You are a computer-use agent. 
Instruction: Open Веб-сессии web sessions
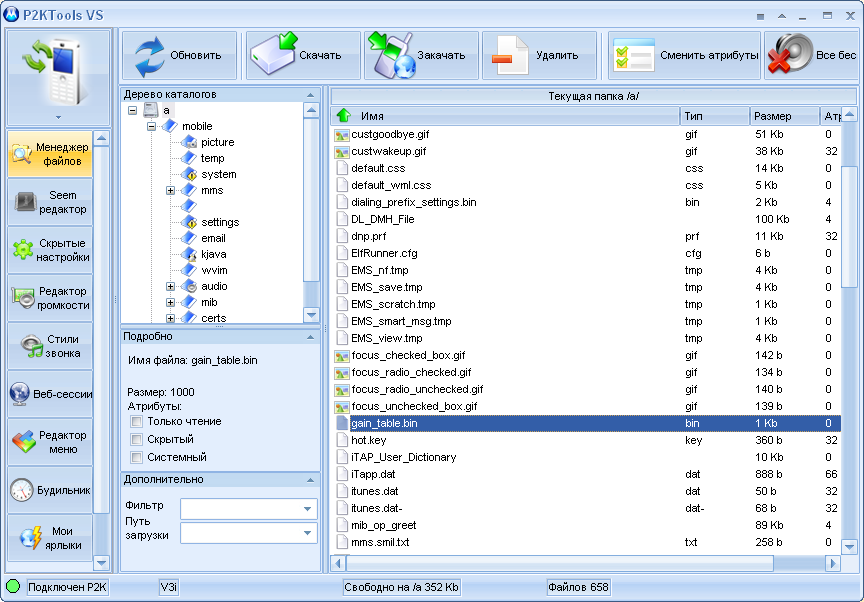coord(50,394)
